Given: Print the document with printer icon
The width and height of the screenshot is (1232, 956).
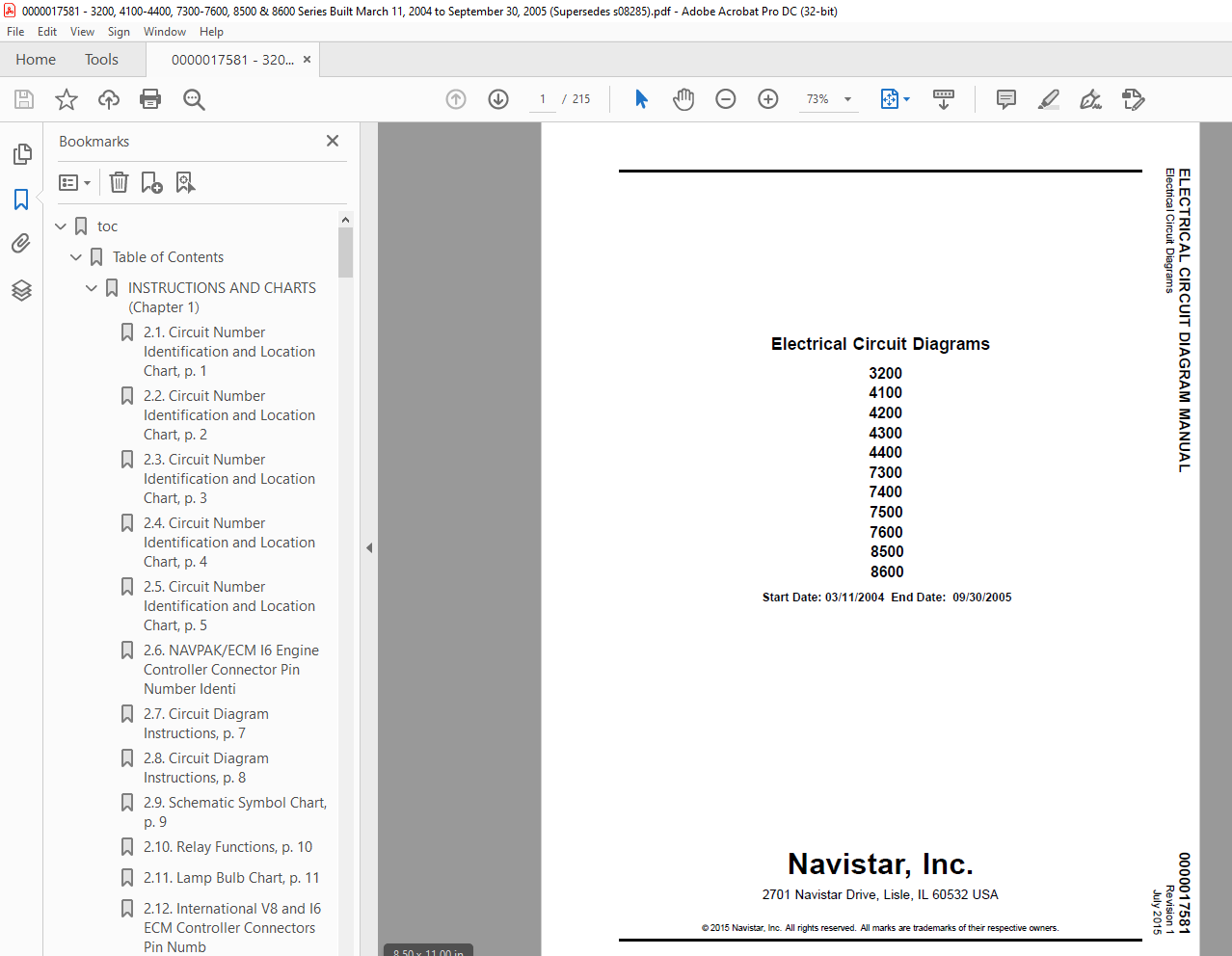Looking at the screenshot, I should tap(150, 99).
